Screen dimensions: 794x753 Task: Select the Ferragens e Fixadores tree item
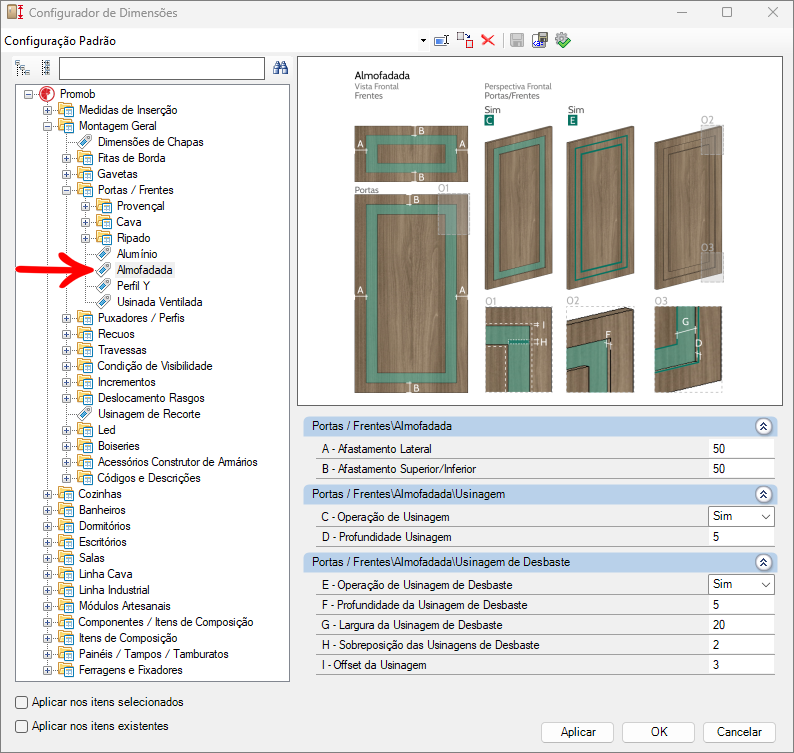point(131,670)
